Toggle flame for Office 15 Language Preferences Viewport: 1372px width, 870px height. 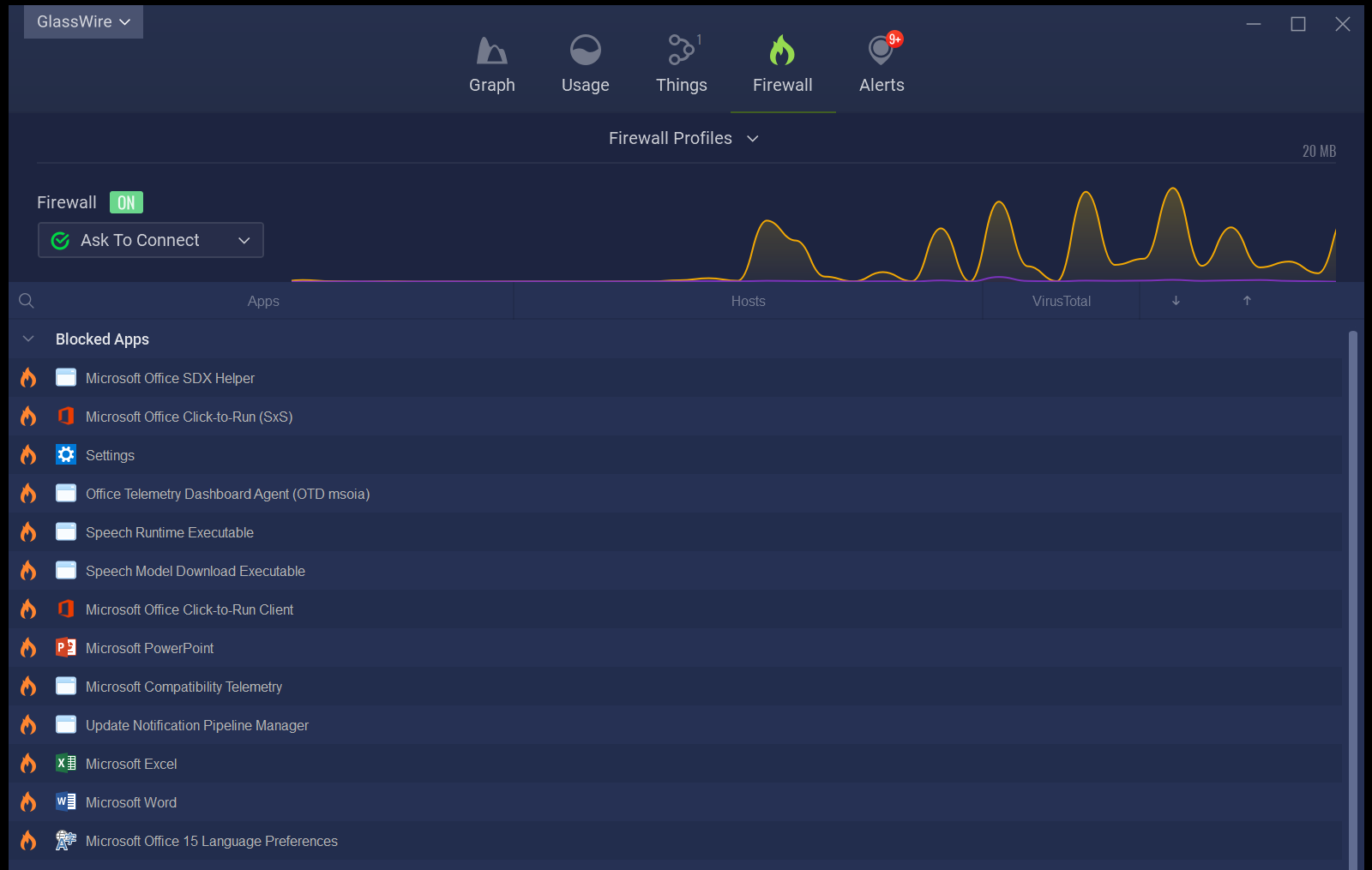[28, 840]
